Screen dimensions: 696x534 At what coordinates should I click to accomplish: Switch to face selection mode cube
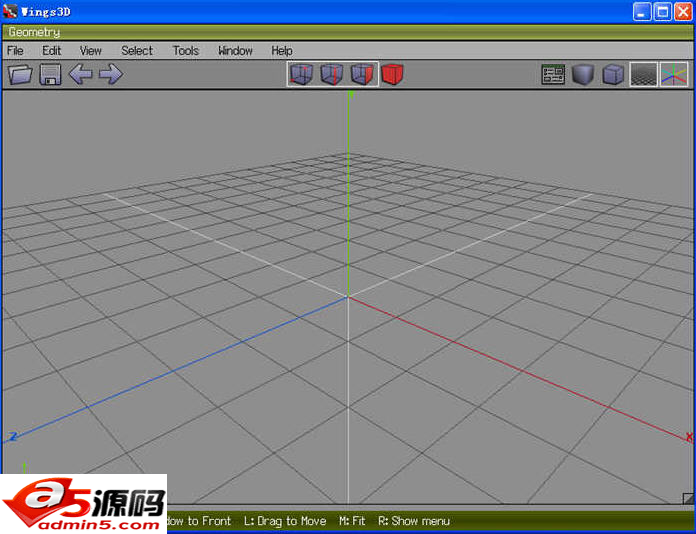coord(362,74)
